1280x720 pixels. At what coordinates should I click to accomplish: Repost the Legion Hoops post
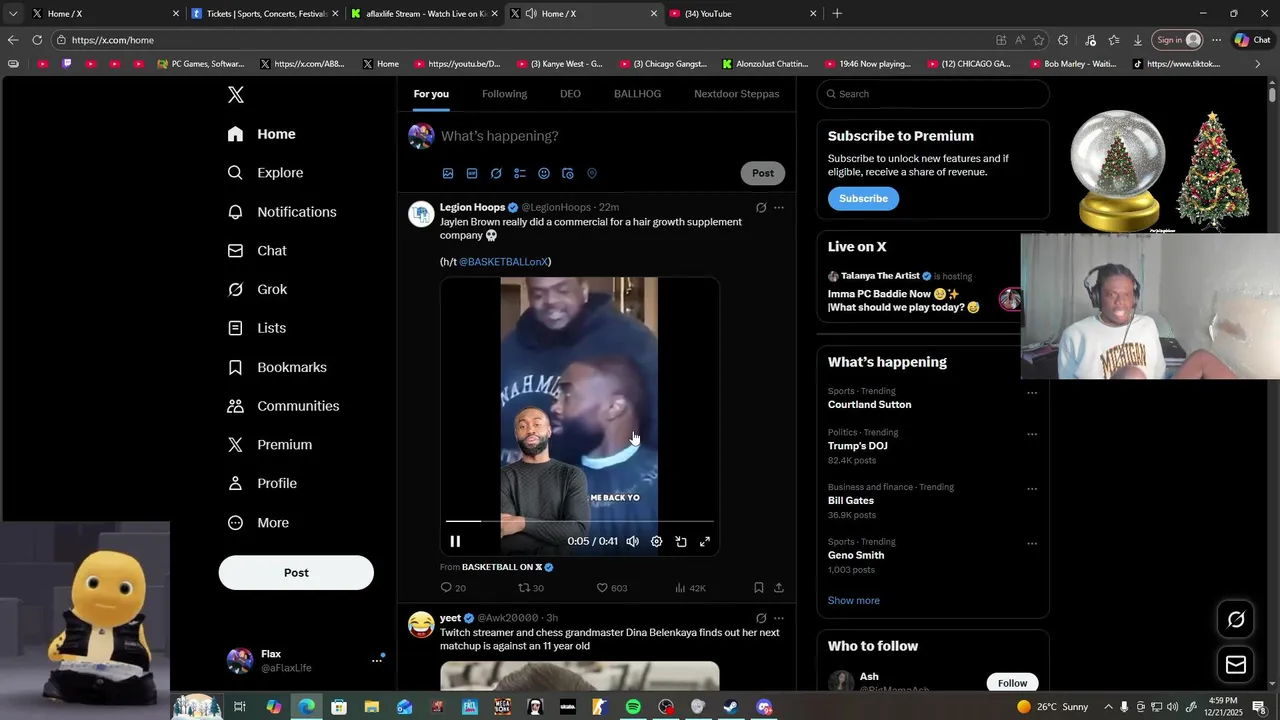coord(531,588)
